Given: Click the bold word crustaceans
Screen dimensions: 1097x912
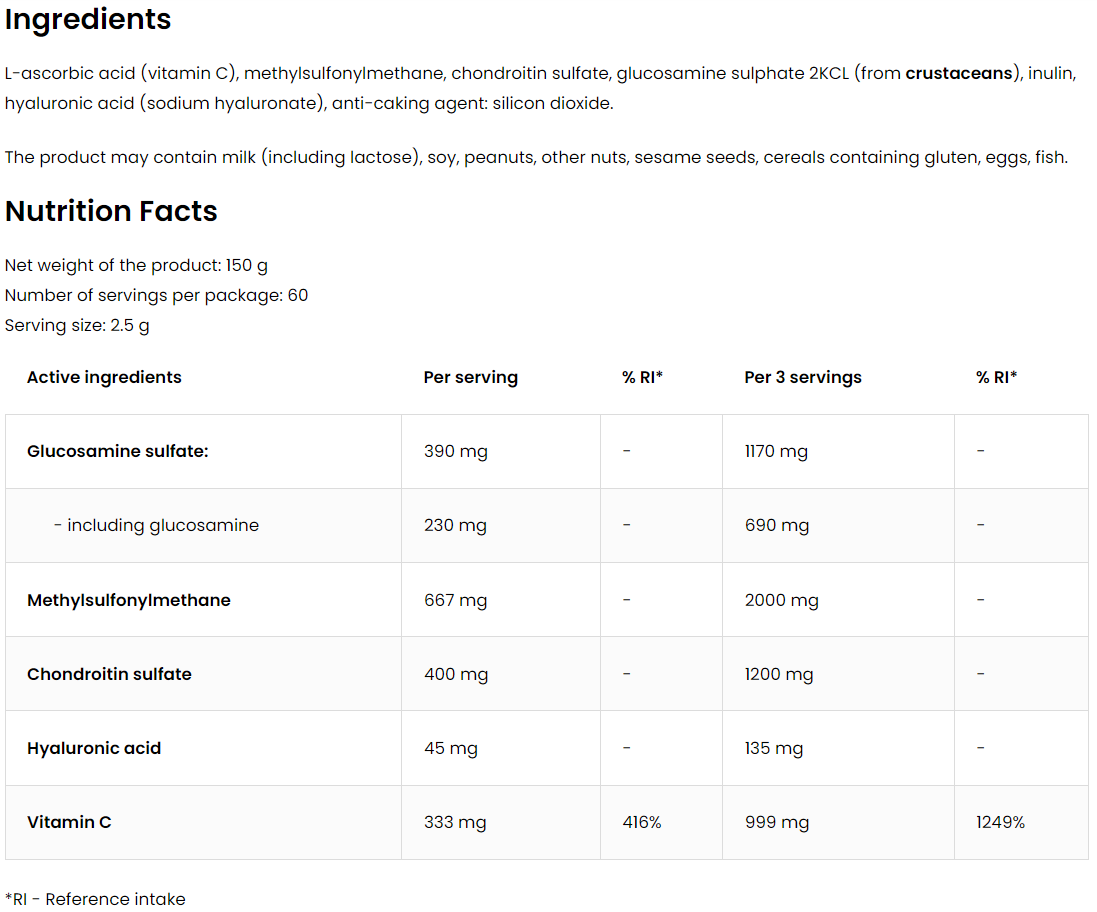Looking at the screenshot, I should point(958,73).
